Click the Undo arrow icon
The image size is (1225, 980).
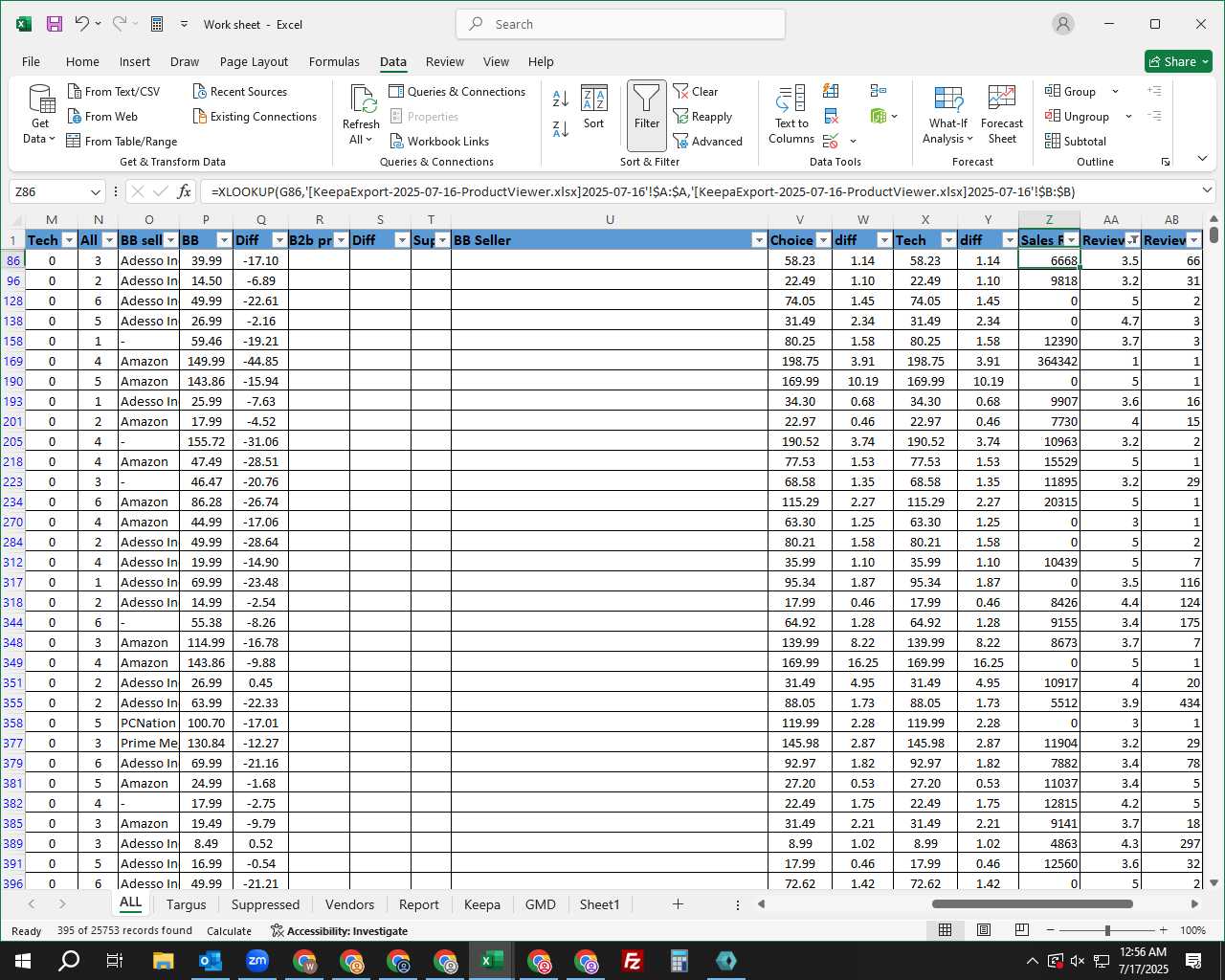point(82,24)
